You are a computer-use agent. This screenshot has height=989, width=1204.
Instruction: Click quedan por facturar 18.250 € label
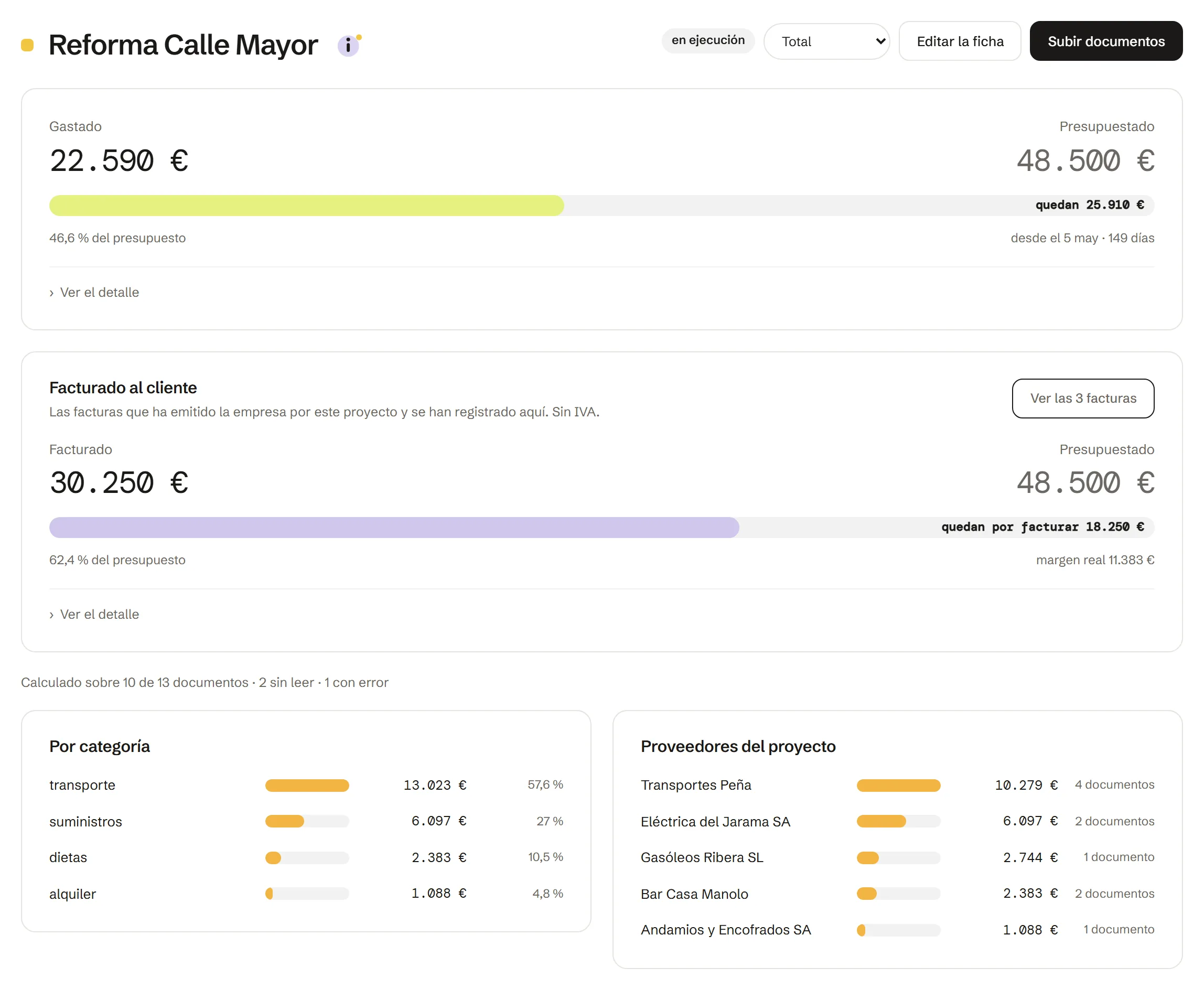point(1042,527)
